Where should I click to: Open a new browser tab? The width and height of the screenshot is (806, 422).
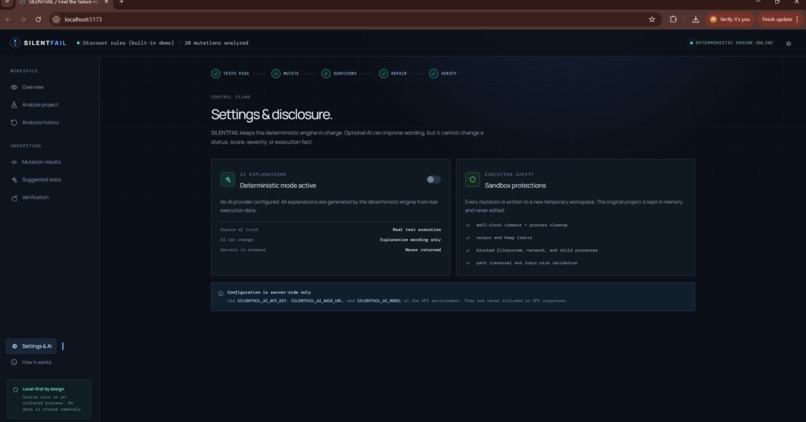(121, 2)
